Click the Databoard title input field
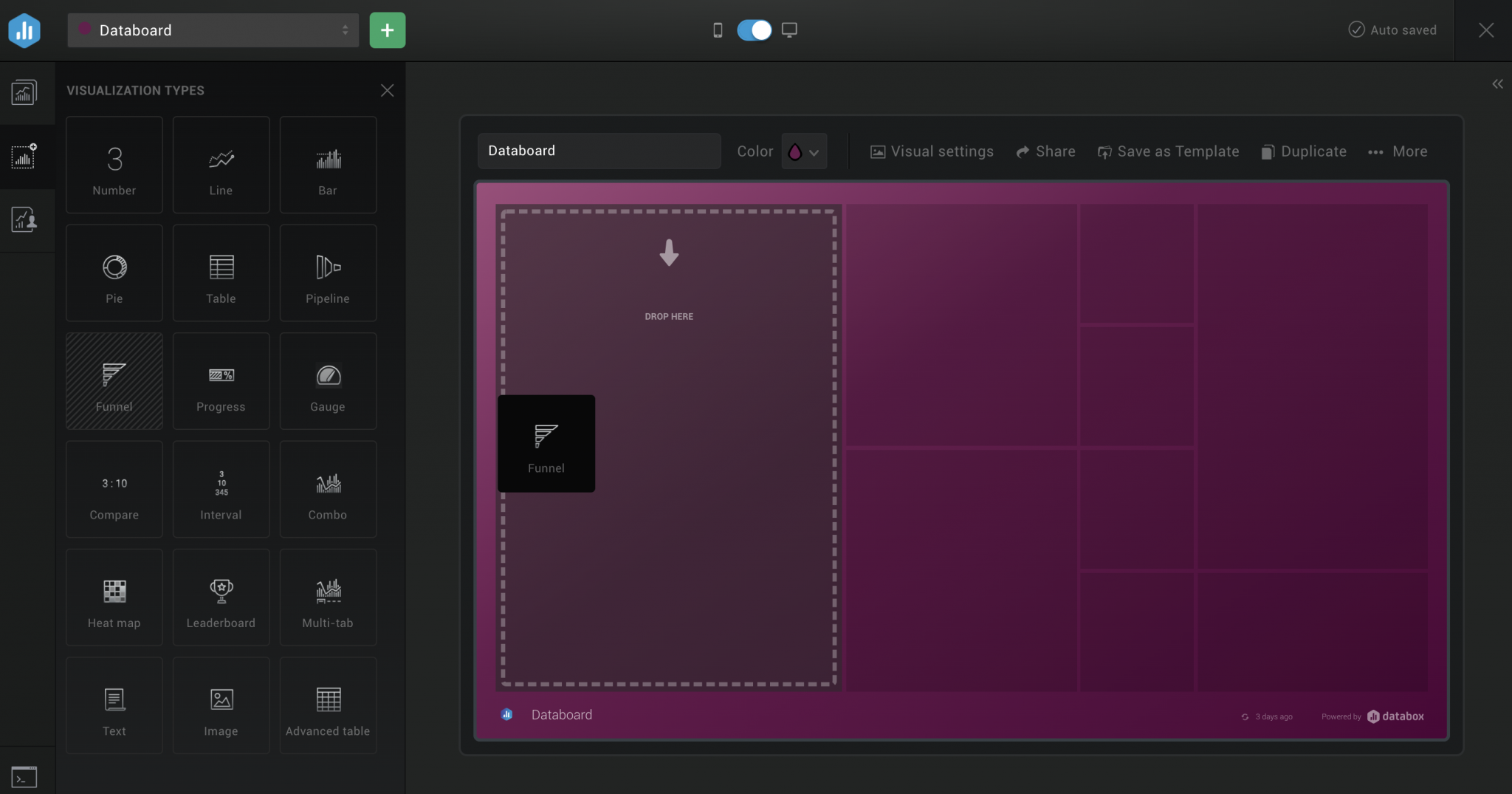The width and height of the screenshot is (1512, 794). click(599, 151)
